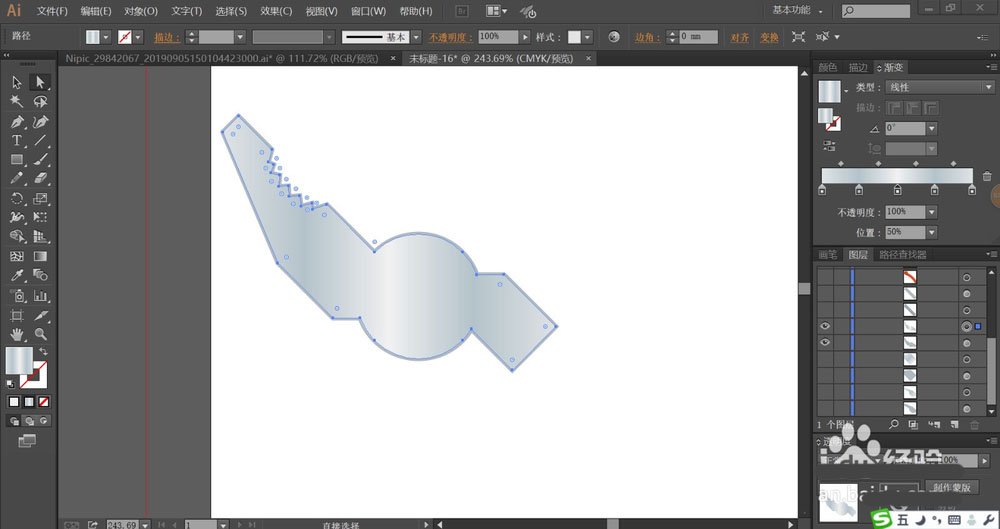Click the gradient slider bar

pyautogui.click(x=897, y=176)
